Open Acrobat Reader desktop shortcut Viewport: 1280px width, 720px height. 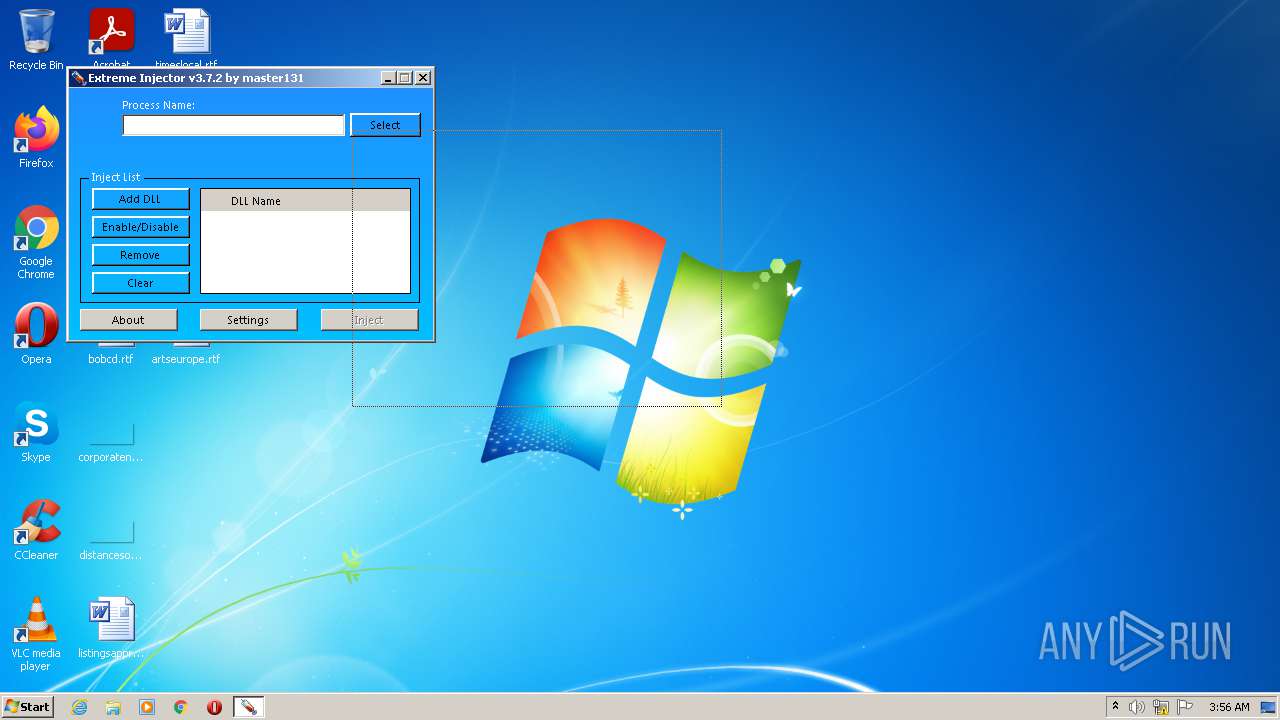point(111,32)
